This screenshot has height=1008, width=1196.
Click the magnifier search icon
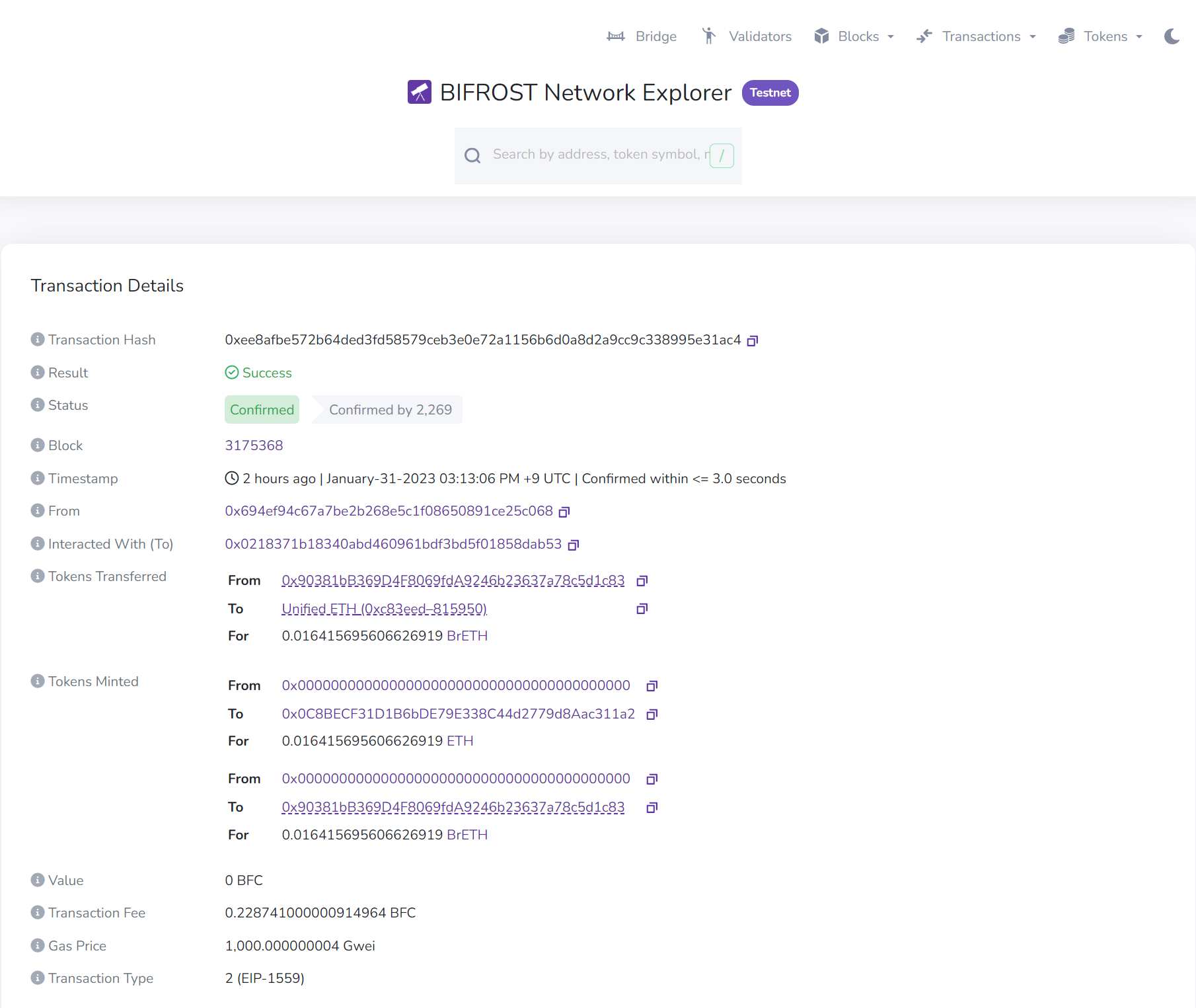click(x=472, y=155)
